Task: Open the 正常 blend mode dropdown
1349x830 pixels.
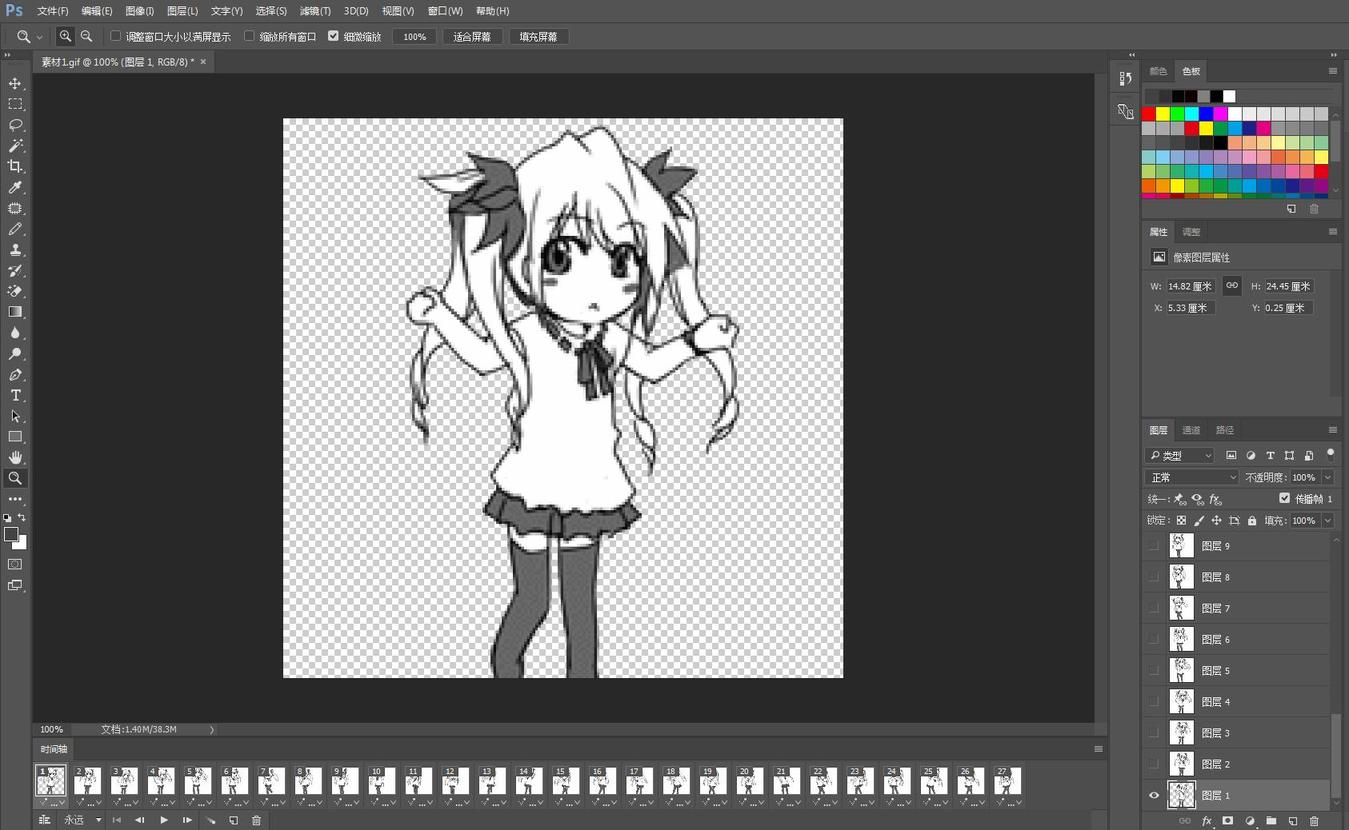Action: tap(1191, 477)
